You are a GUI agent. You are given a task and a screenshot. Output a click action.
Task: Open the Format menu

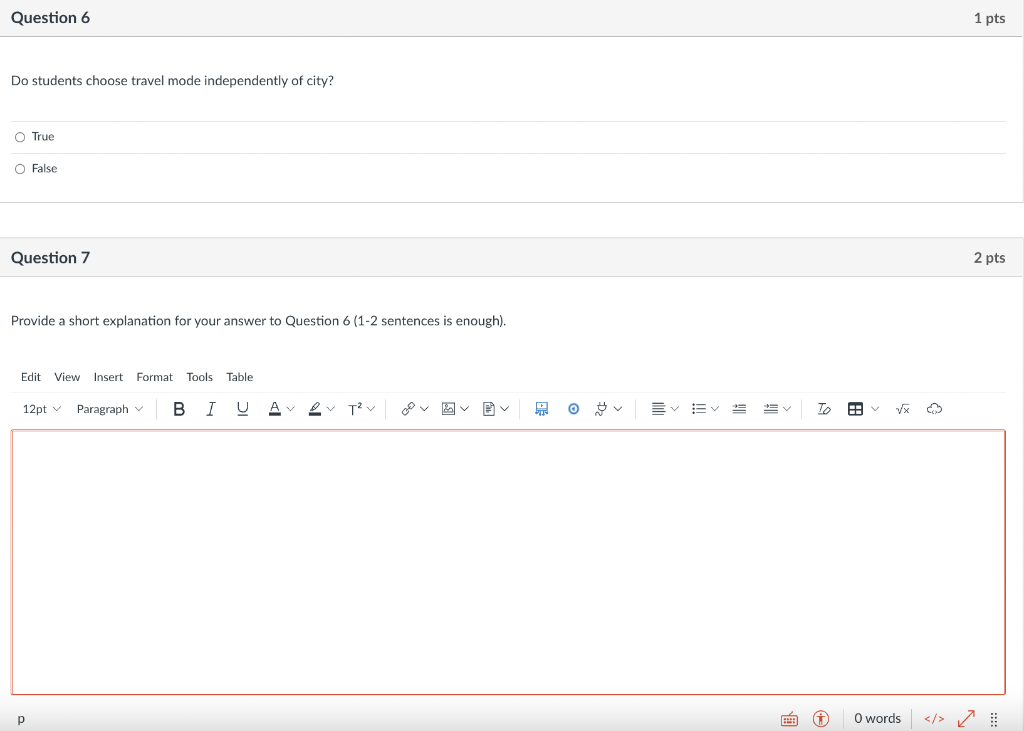tap(154, 377)
